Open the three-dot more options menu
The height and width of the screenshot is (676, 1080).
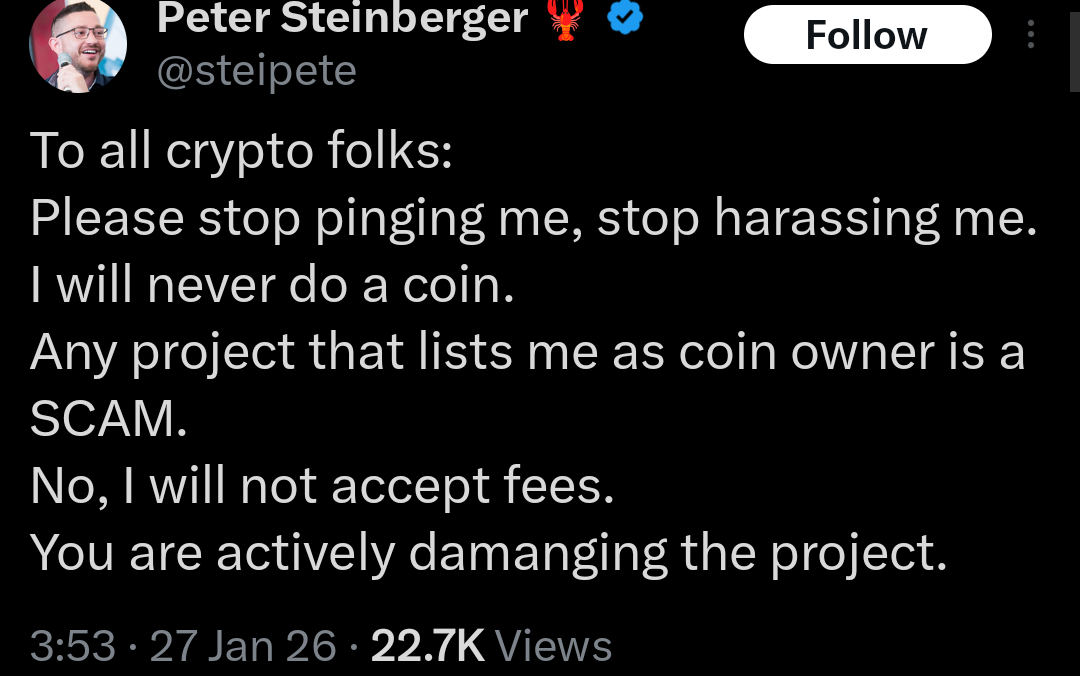(1031, 36)
